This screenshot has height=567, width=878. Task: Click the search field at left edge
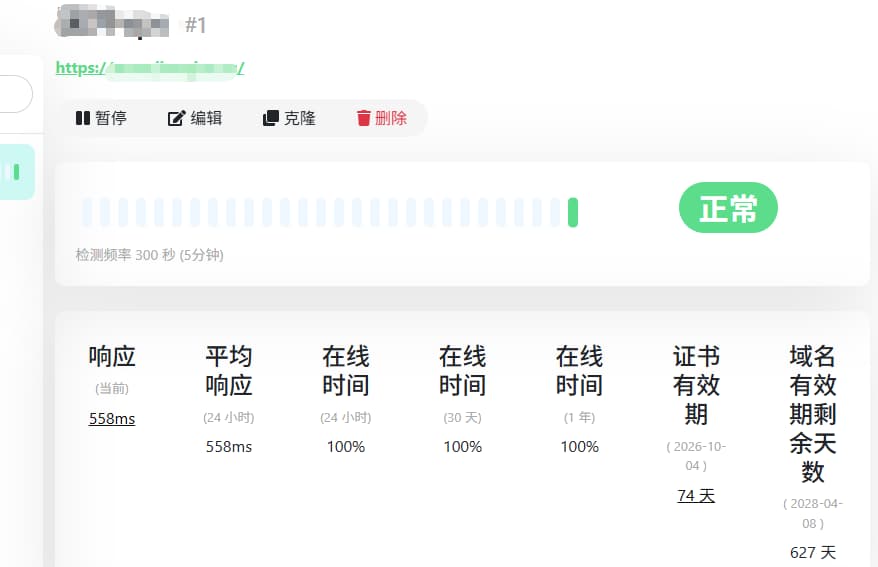click(x=16, y=94)
